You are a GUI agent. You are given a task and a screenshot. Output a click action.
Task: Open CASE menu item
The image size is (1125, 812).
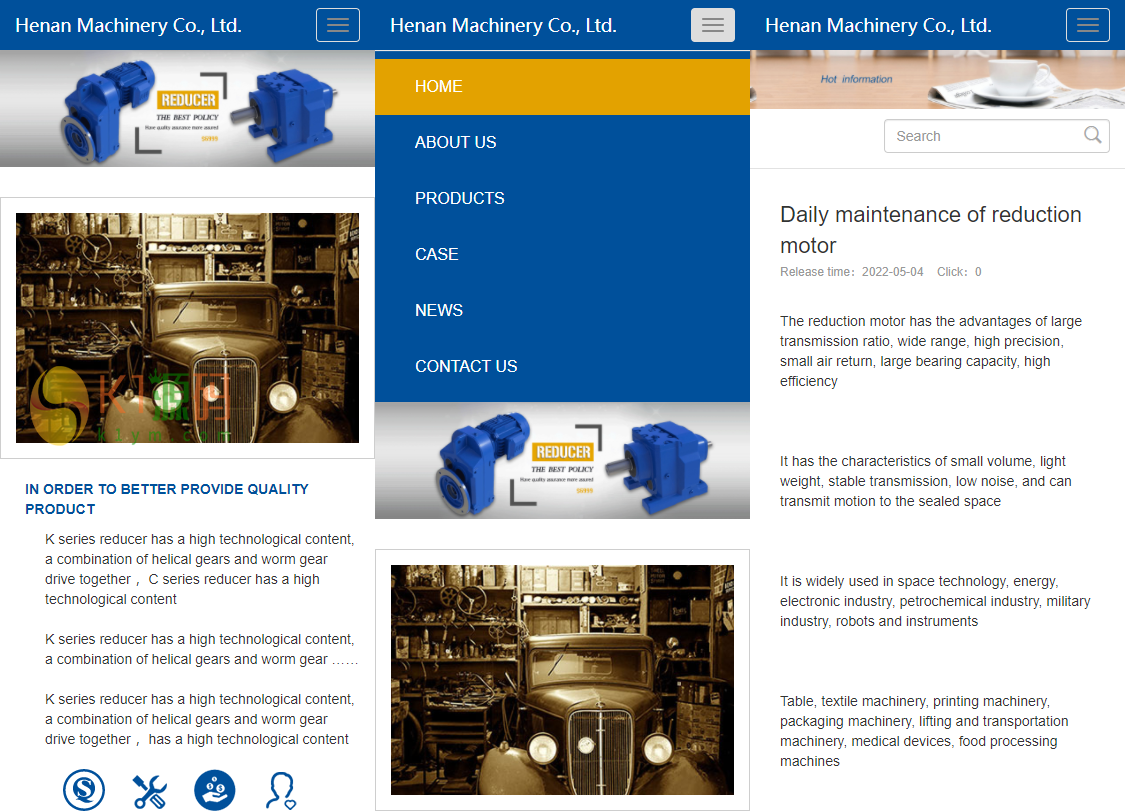pos(562,255)
